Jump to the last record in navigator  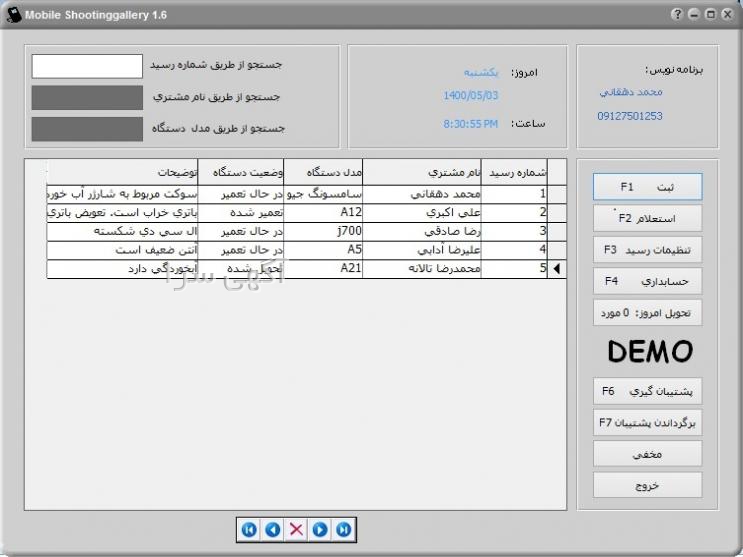[x=343, y=530]
